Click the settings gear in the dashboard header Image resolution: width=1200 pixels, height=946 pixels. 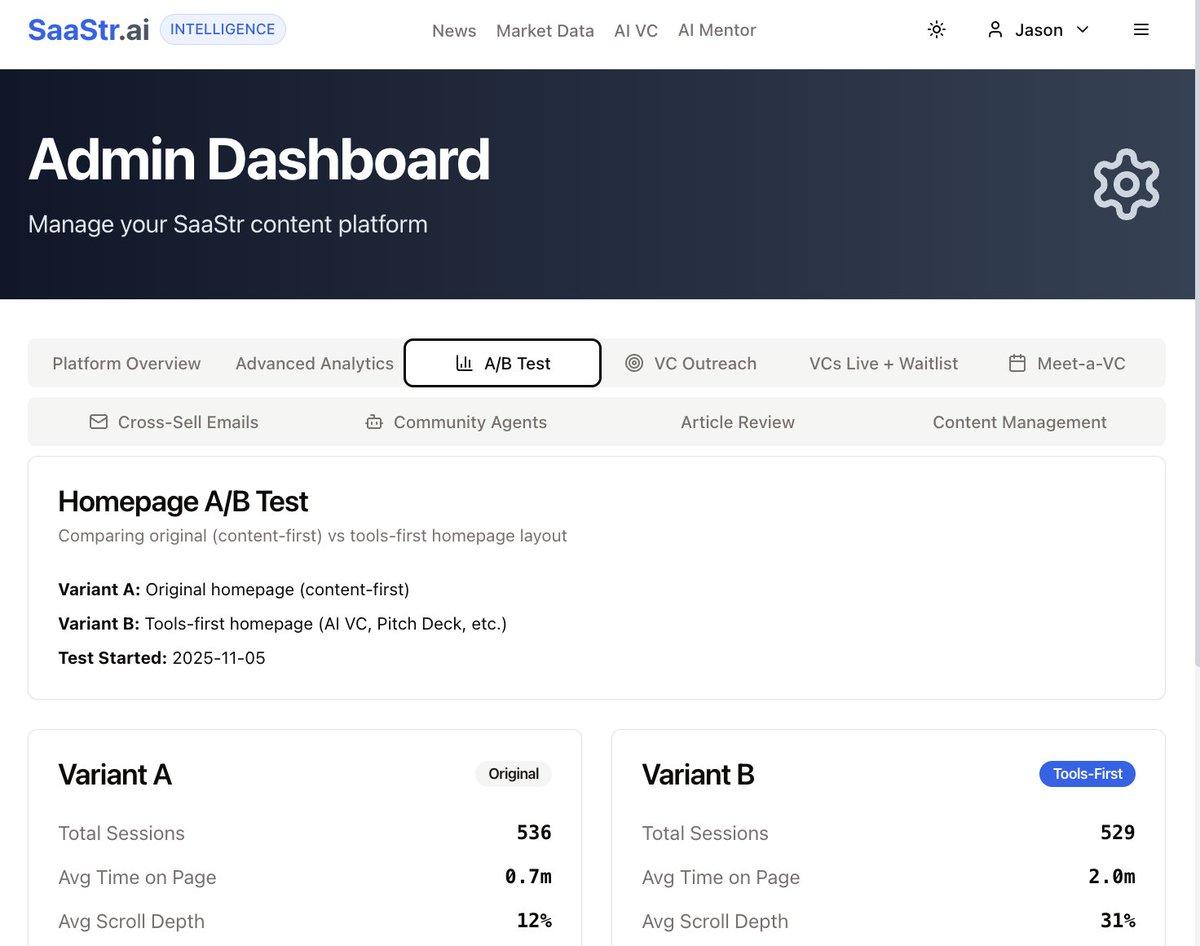pyautogui.click(x=1126, y=183)
